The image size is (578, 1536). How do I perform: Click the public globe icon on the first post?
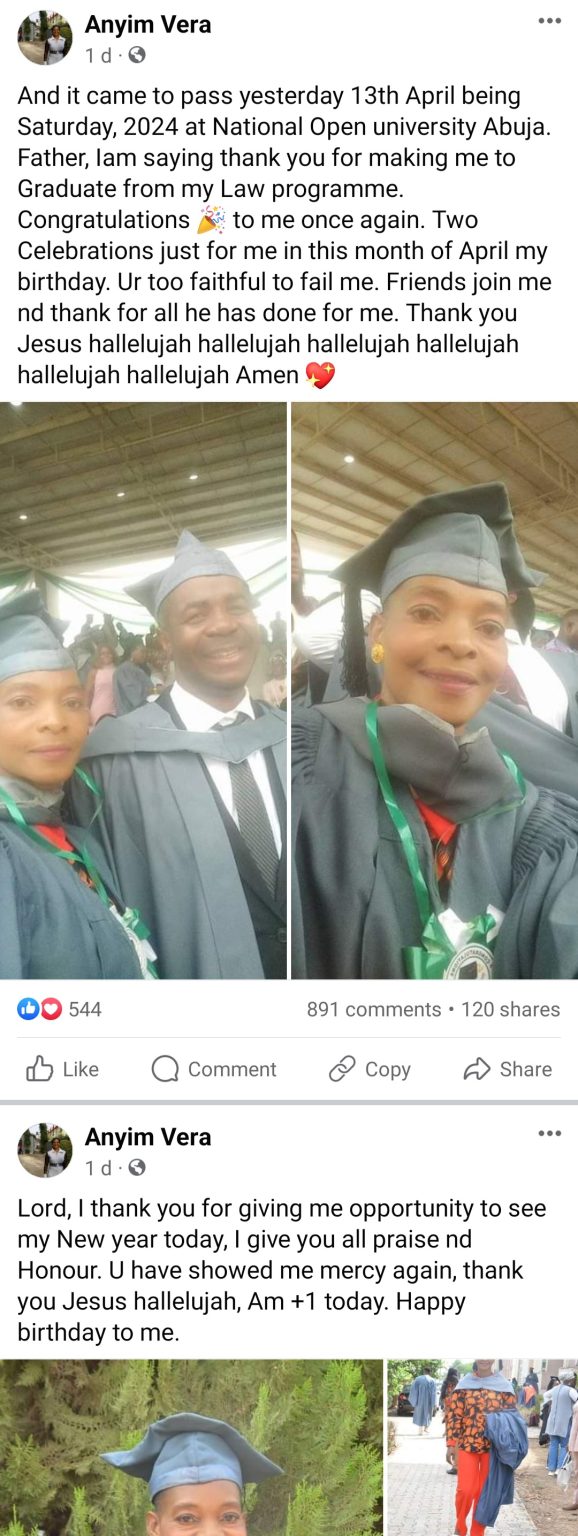pyautogui.click(x=137, y=56)
